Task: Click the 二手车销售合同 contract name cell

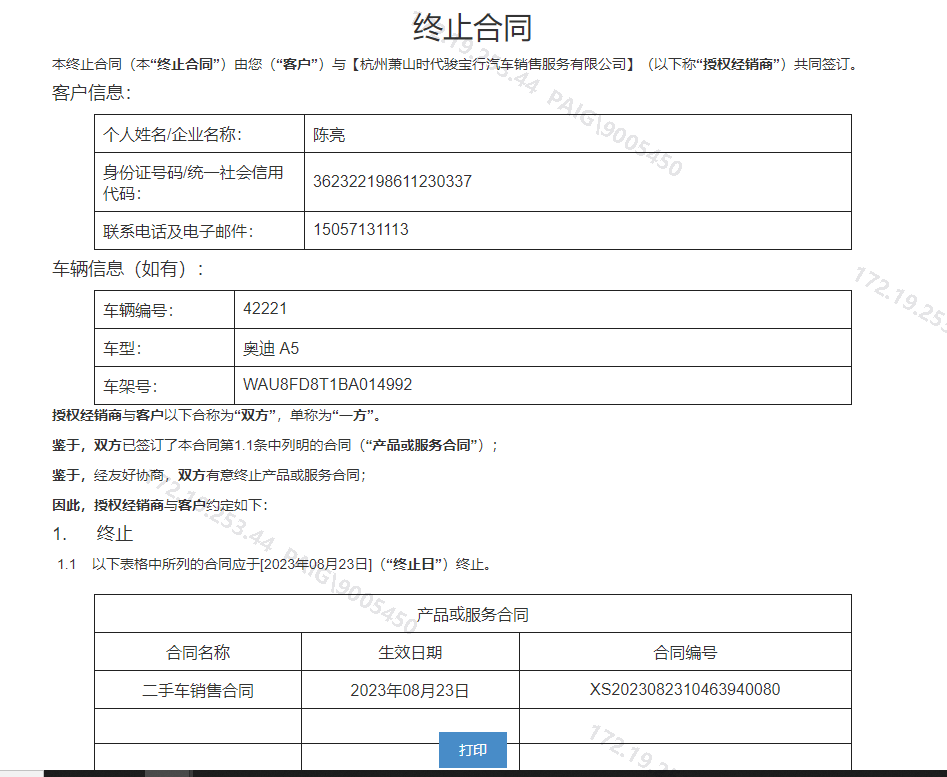Action: tap(198, 690)
